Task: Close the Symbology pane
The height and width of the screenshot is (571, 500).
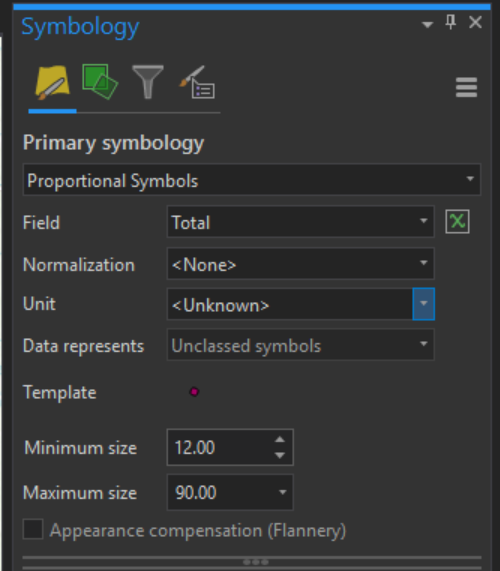Action: tap(475, 23)
